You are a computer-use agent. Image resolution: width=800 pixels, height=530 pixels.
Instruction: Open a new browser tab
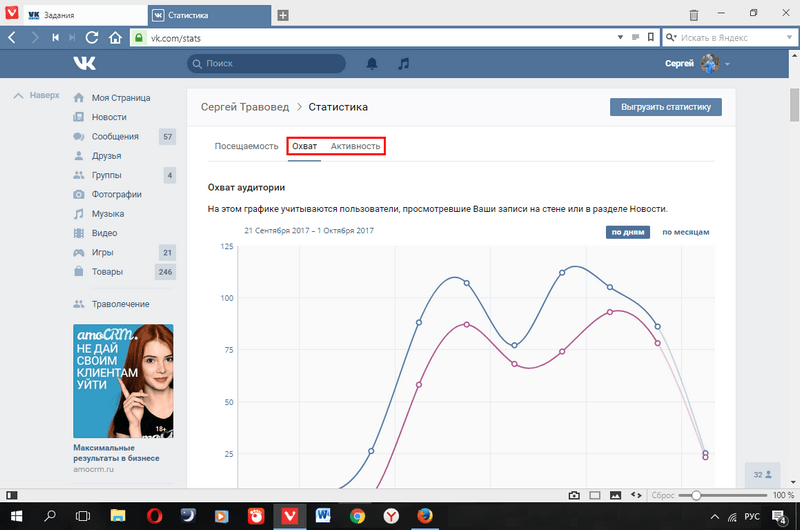(283, 15)
